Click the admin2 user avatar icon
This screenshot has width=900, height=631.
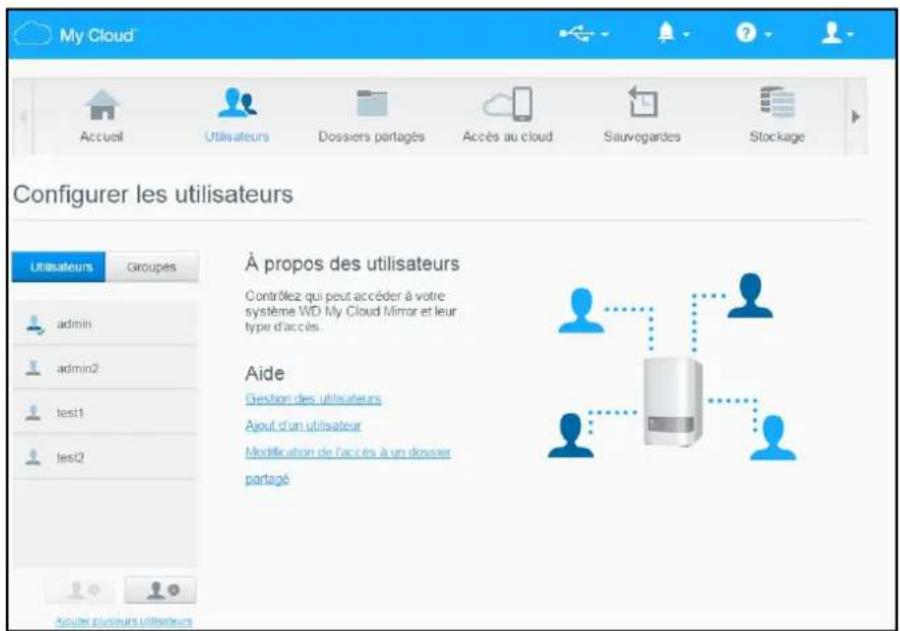point(34,368)
